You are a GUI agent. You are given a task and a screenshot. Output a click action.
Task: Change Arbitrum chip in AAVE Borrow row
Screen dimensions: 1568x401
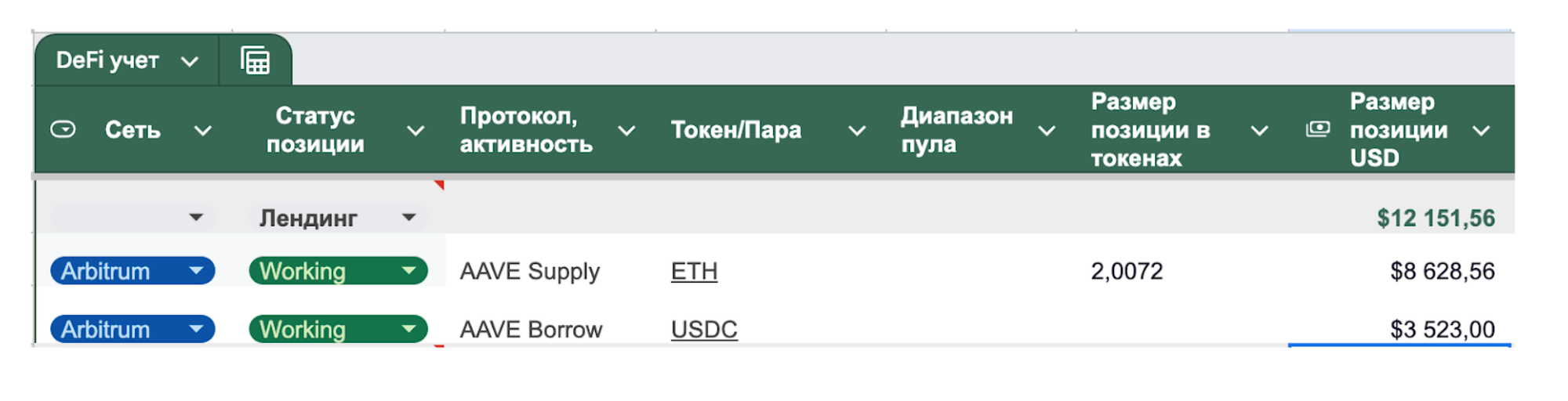tap(132, 329)
